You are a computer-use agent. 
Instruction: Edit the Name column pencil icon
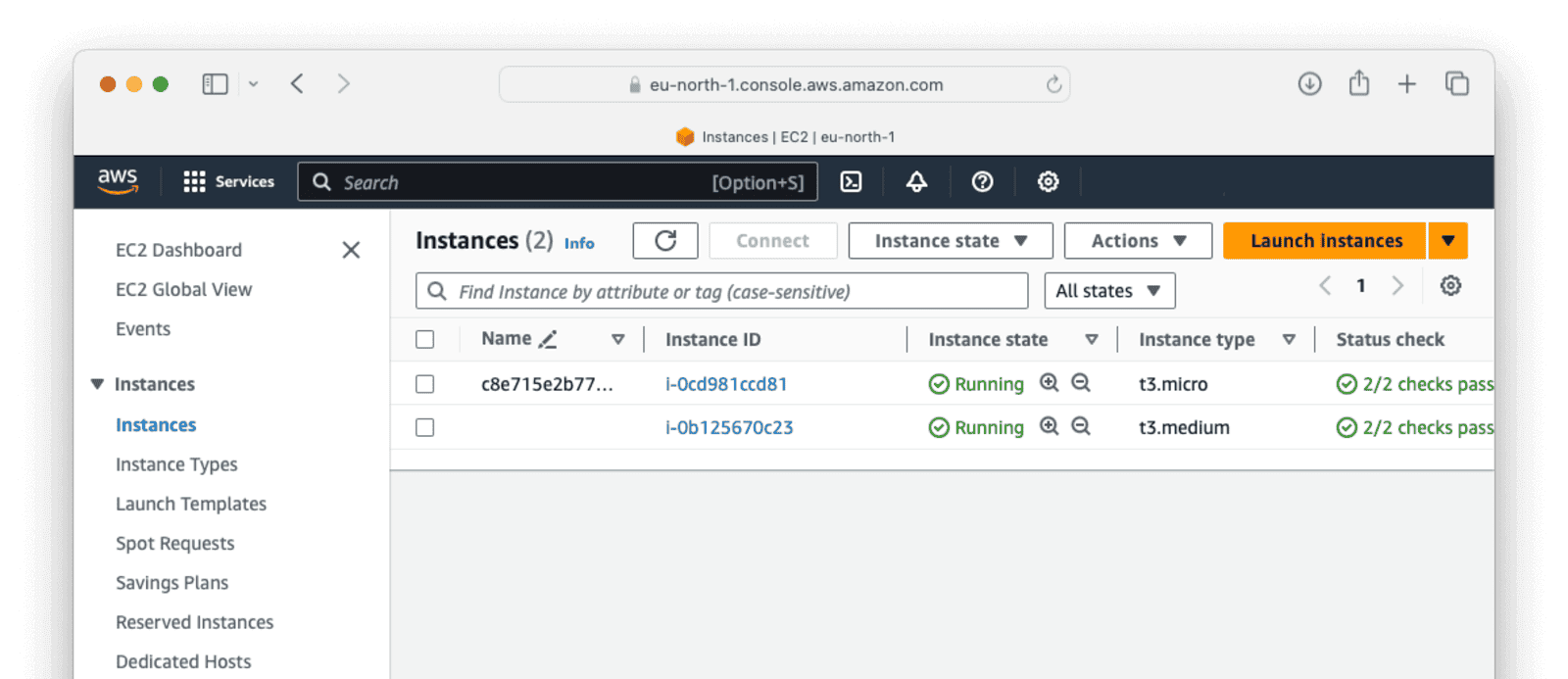(548, 339)
